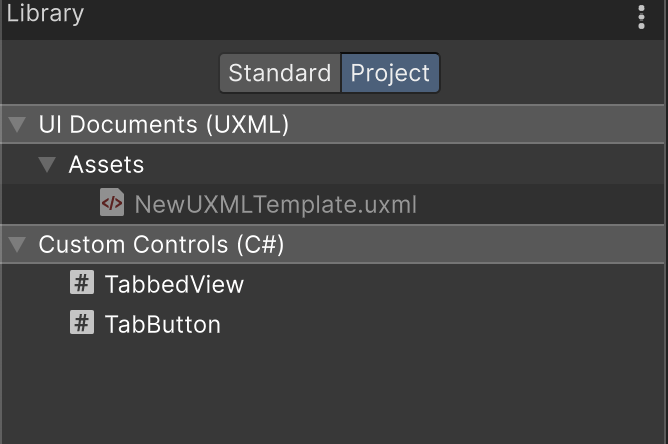The height and width of the screenshot is (444, 668).
Task: Click the C# hash icon next to TabButton
Action: pos(82,322)
